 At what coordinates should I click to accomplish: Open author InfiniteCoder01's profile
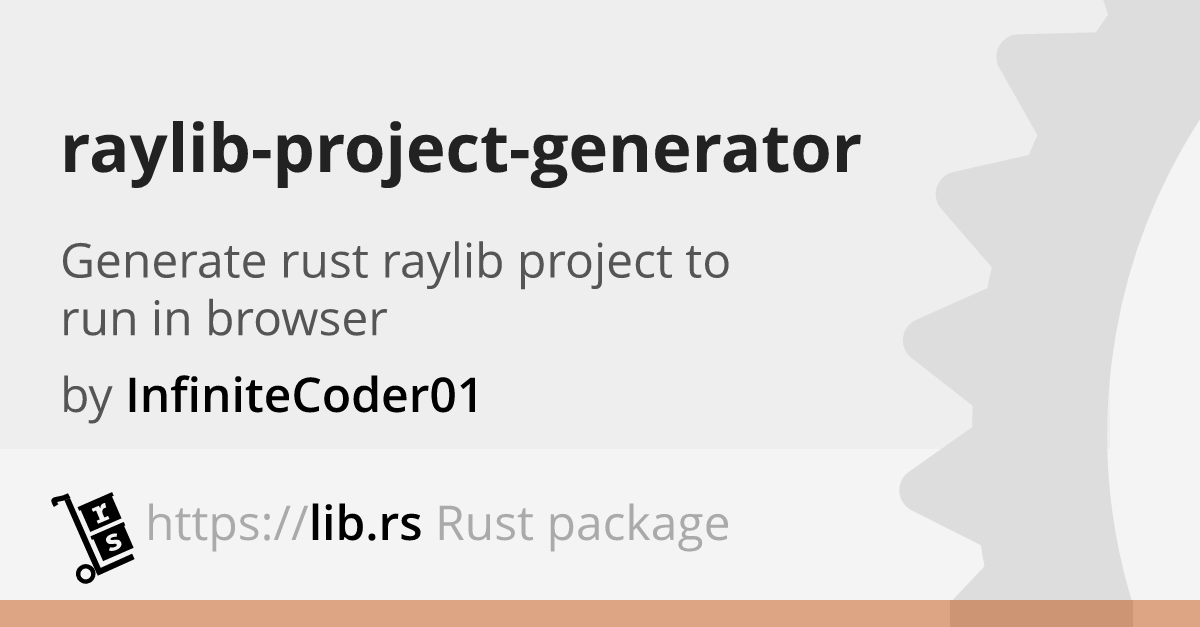click(304, 397)
